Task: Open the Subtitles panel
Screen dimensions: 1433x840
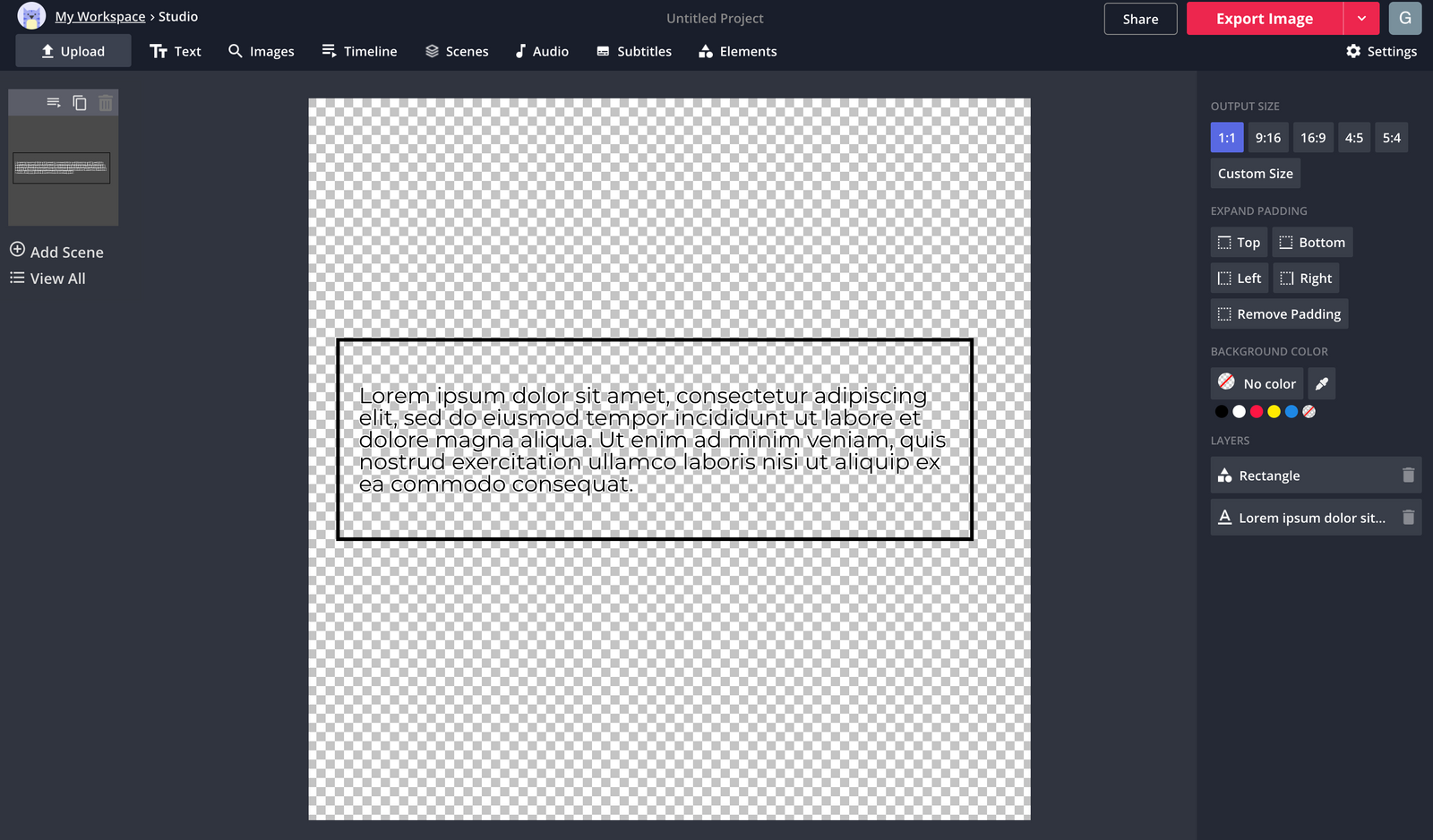Action: coord(633,51)
